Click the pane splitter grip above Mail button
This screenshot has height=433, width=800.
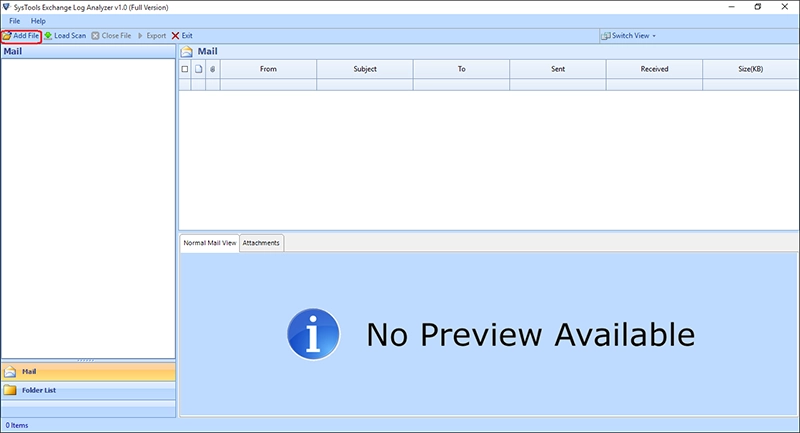tap(85, 361)
